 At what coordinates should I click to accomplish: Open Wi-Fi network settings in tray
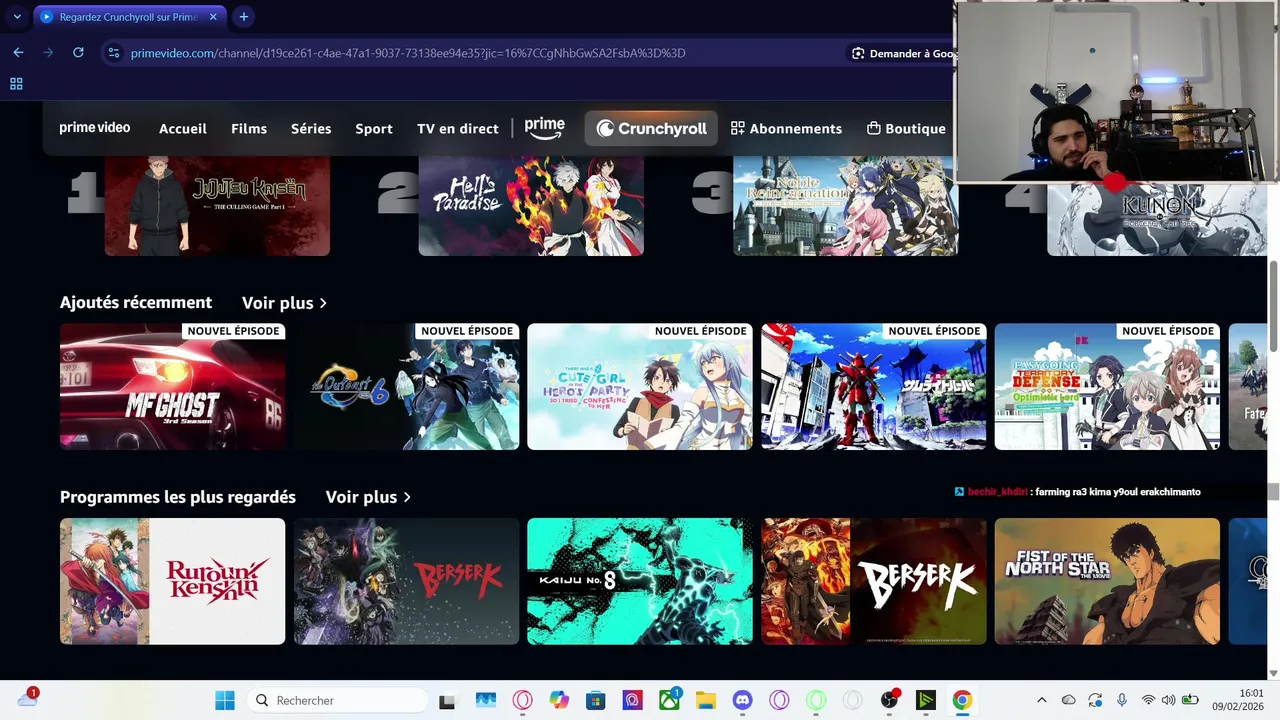[x=1148, y=700]
